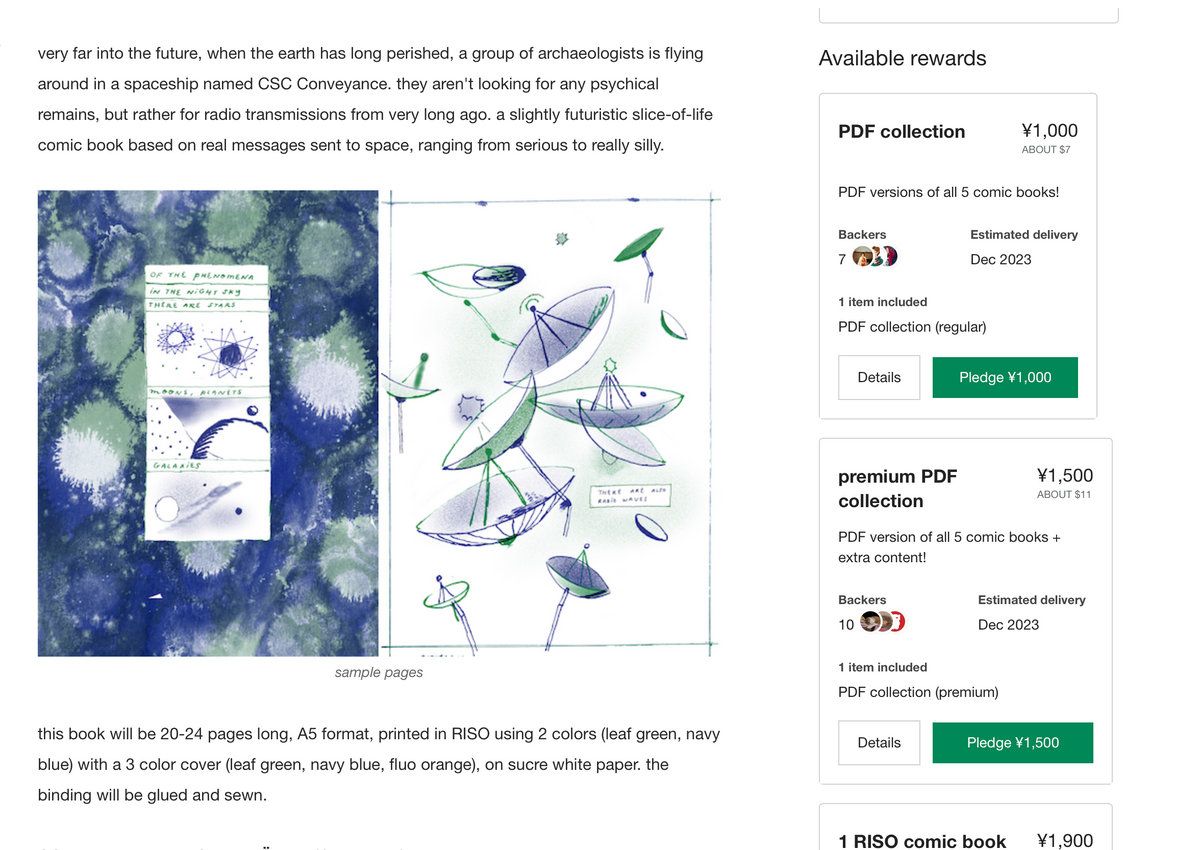Click the ¥1,500 price on premium PDF
Viewport: 1200px width, 850px height.
[x=1064, y=476]
